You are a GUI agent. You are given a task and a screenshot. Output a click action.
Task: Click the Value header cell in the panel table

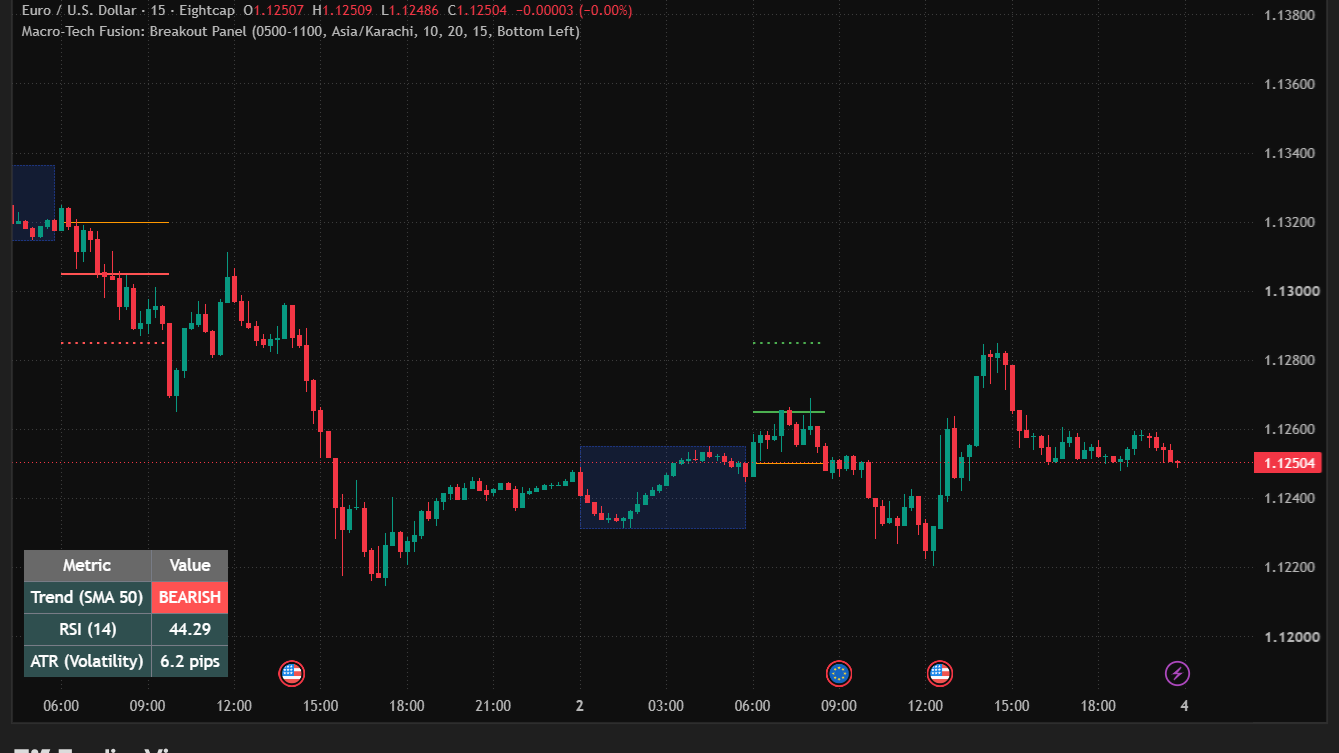[190, 565]
